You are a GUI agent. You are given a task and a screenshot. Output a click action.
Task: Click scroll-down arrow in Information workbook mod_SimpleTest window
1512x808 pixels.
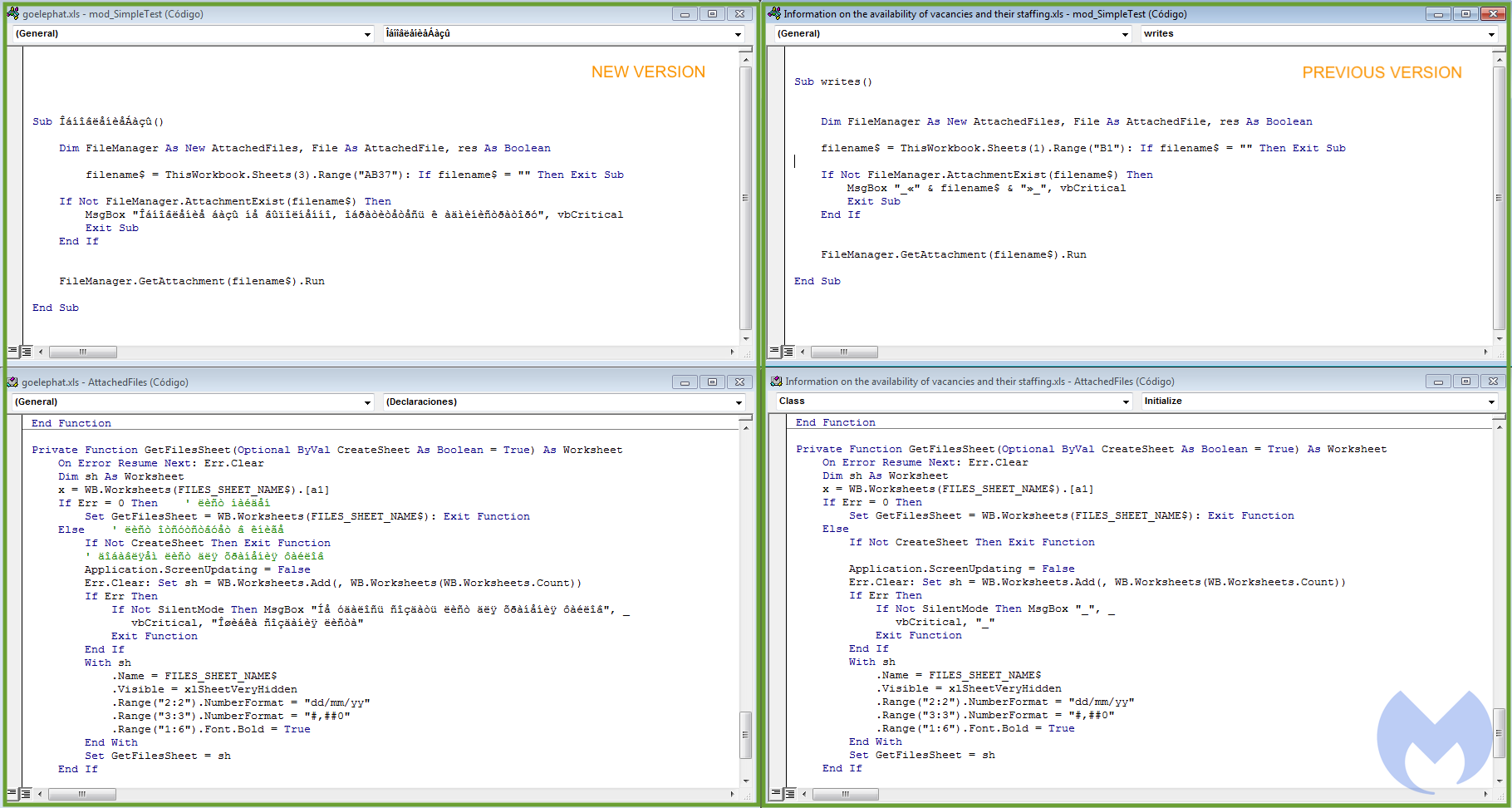[1500, 338]
